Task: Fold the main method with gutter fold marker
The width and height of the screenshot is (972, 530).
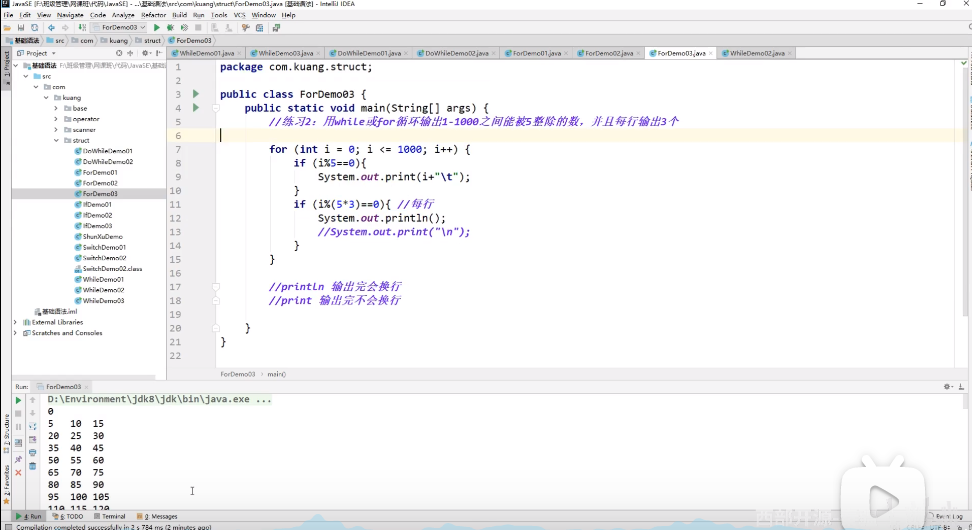Action: coord(216,108)
